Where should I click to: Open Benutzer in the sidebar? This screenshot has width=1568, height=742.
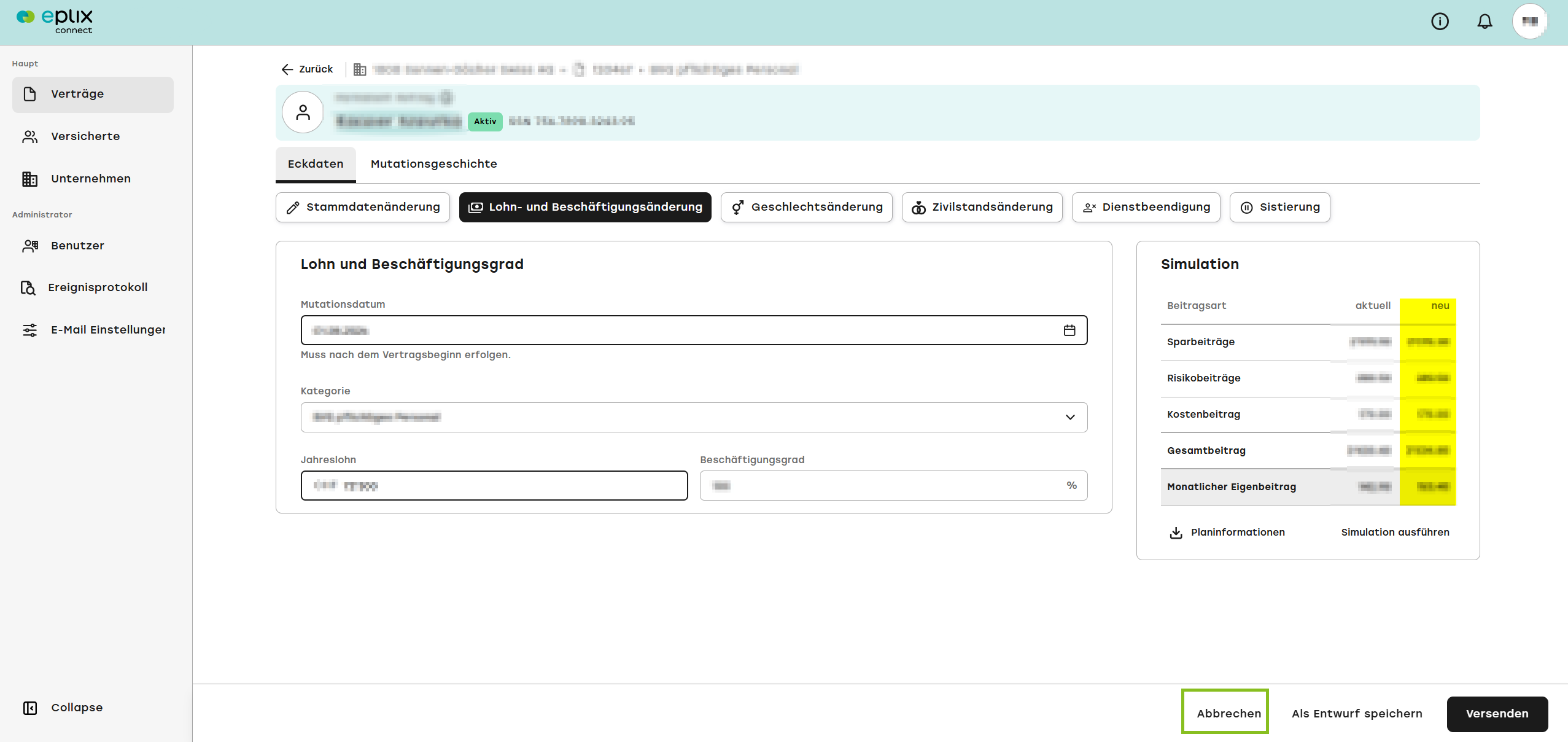click(x=93, y=246)
